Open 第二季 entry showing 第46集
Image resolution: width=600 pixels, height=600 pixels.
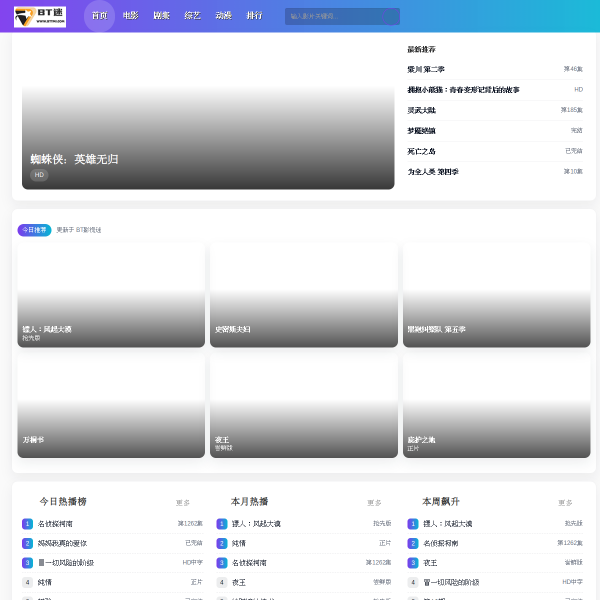[x=495, y=69]
